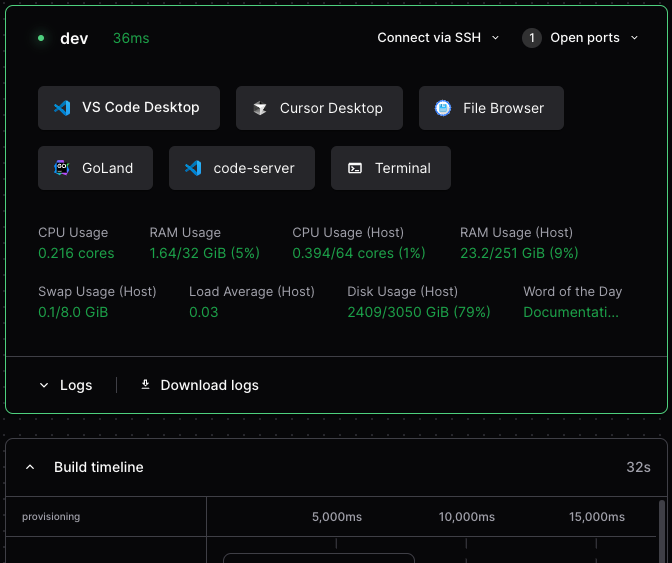The width and height of the screenshot is (672, 563).
Task: Collapse the Build timeline panel
Action: 30,467
